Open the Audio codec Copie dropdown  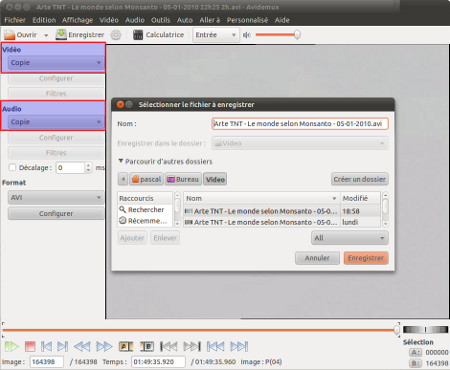(x=56, y=122)
